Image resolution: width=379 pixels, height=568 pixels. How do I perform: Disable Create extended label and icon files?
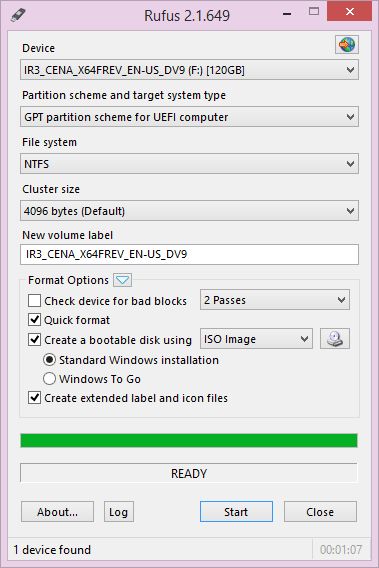point(34,398)
